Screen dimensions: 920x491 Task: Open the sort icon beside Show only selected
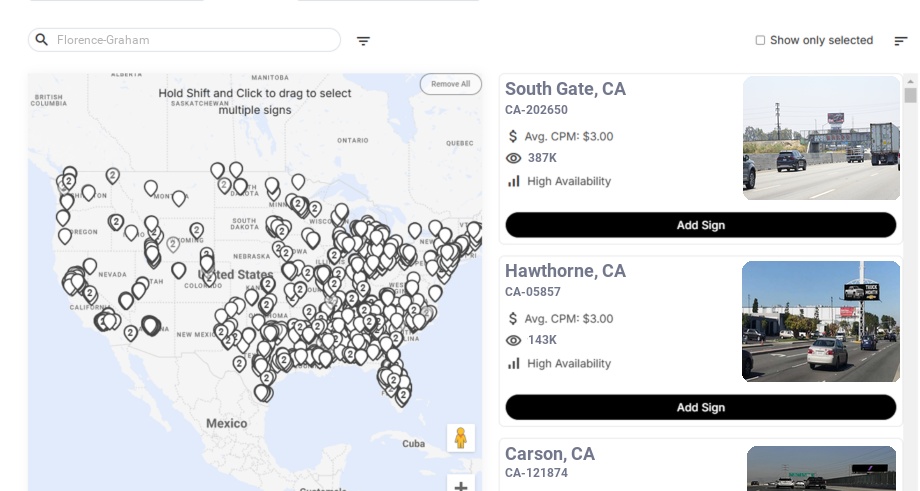click(x=900, y=41)
